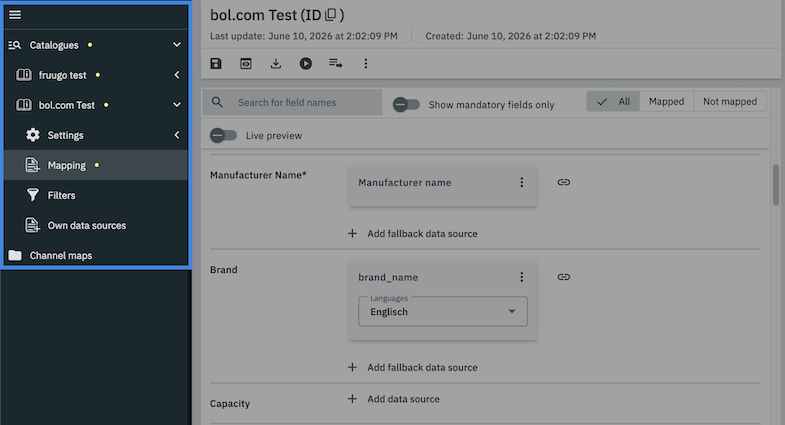Click the playlist-arrow icon in the toolbar
This screenshot has height=425, width=785.
[335, 64]
